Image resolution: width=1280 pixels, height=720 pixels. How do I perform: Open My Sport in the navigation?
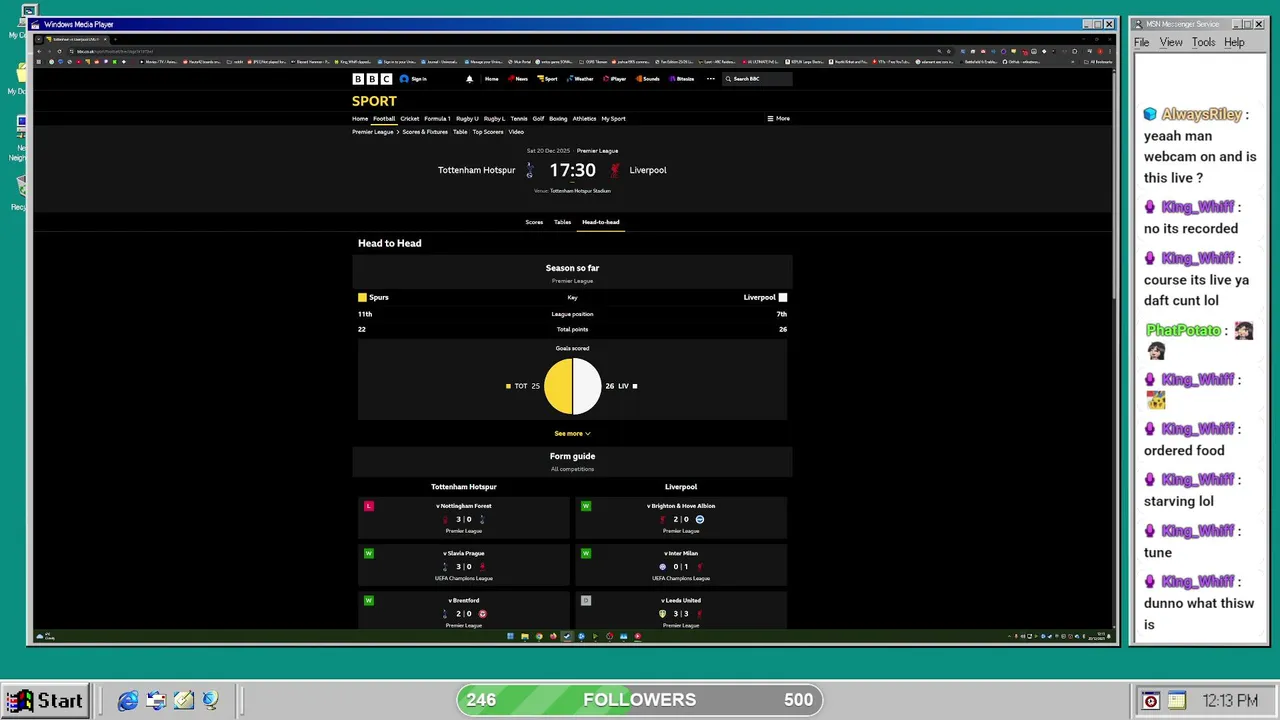(x=613, y=119)
